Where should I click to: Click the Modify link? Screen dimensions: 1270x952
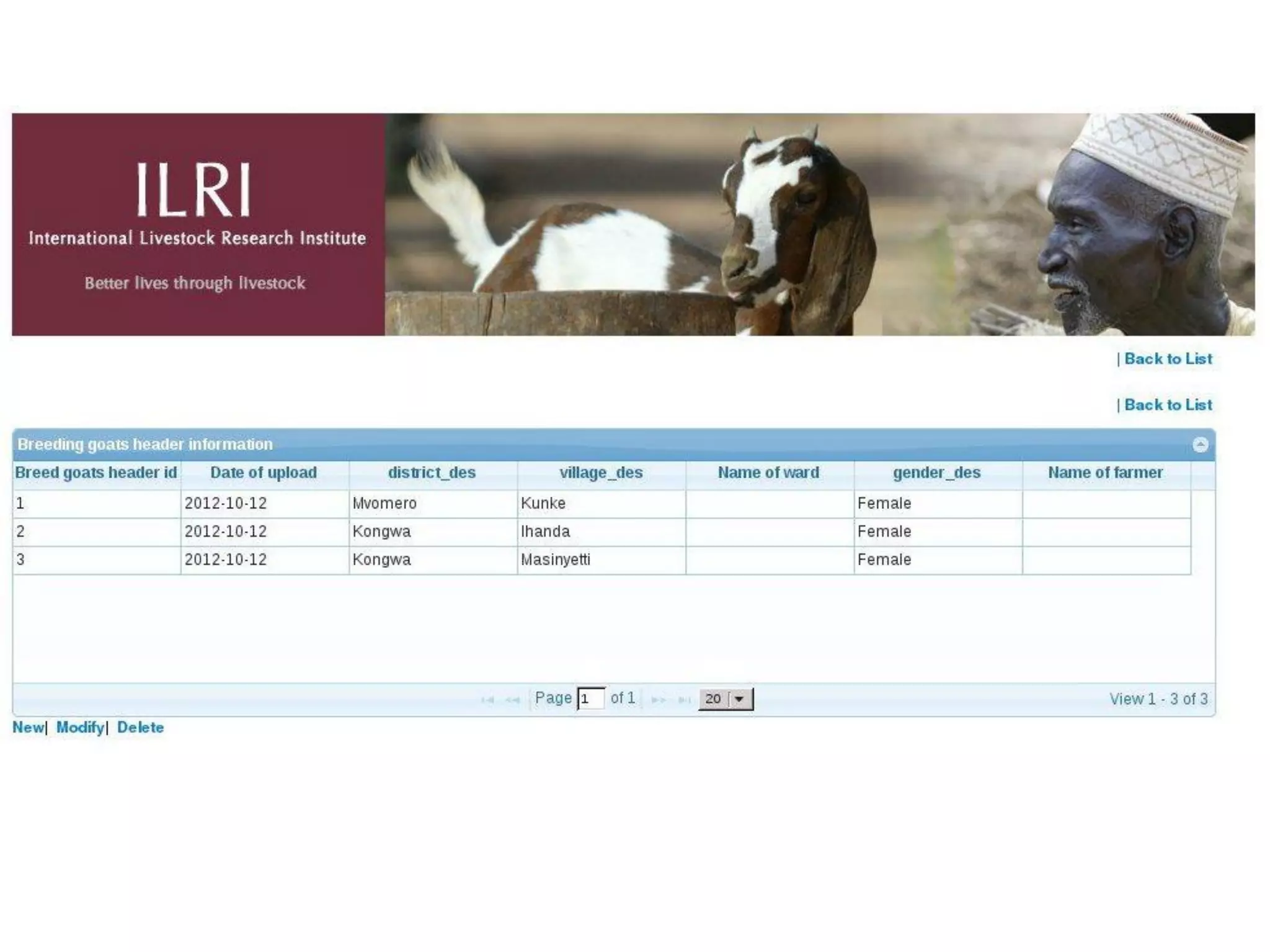click(80, 727)
